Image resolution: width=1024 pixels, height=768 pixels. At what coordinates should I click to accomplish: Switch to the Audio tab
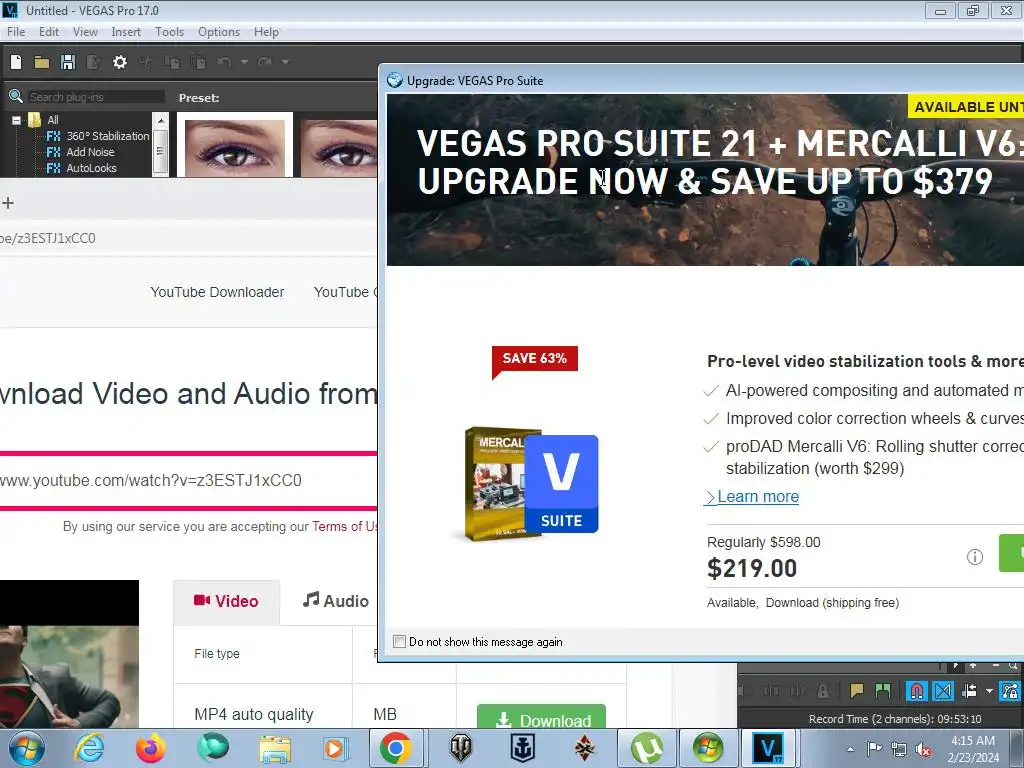(336, 601)
